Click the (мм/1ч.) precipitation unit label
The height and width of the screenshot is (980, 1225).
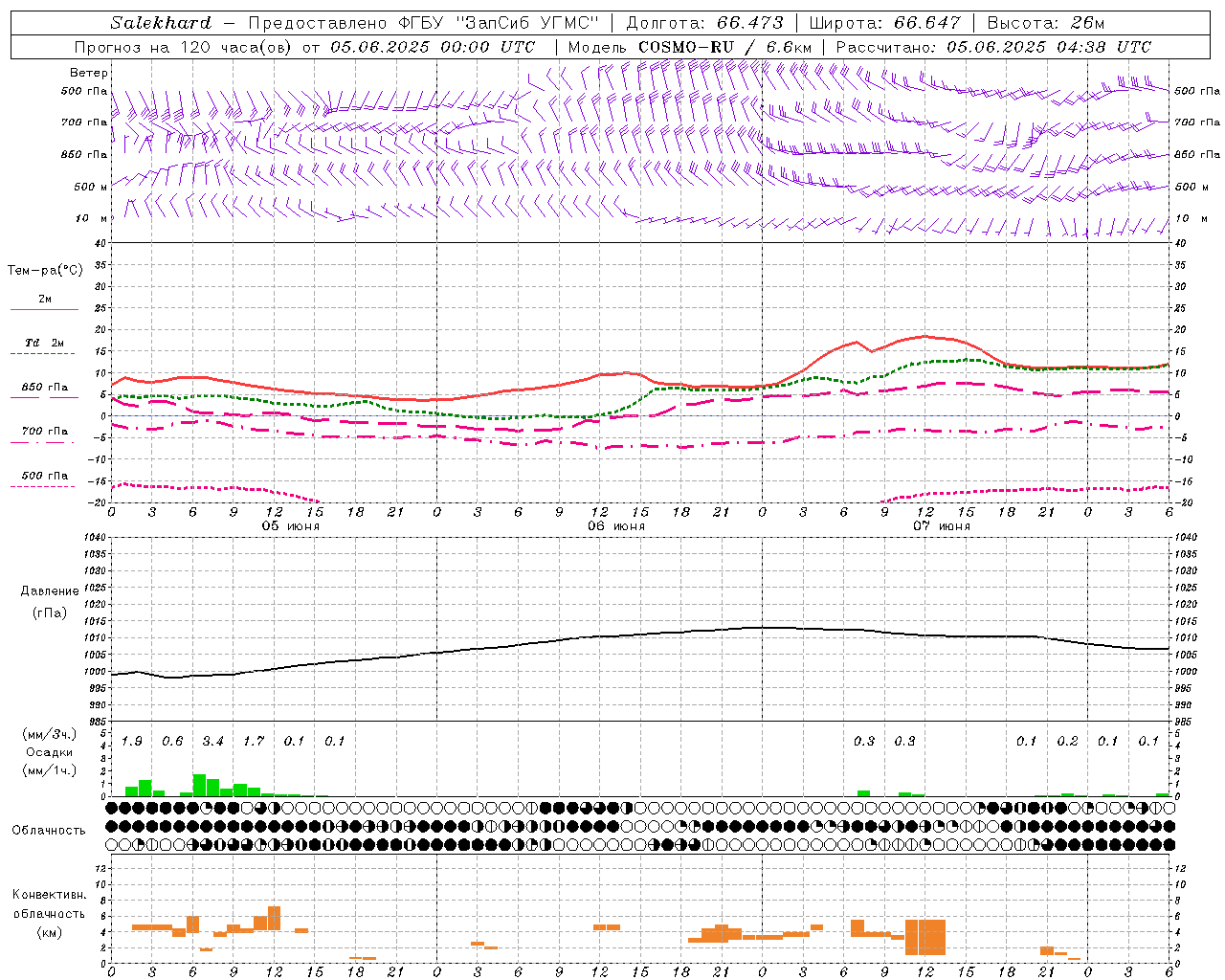pyautogui.click(x=50, y=770)
